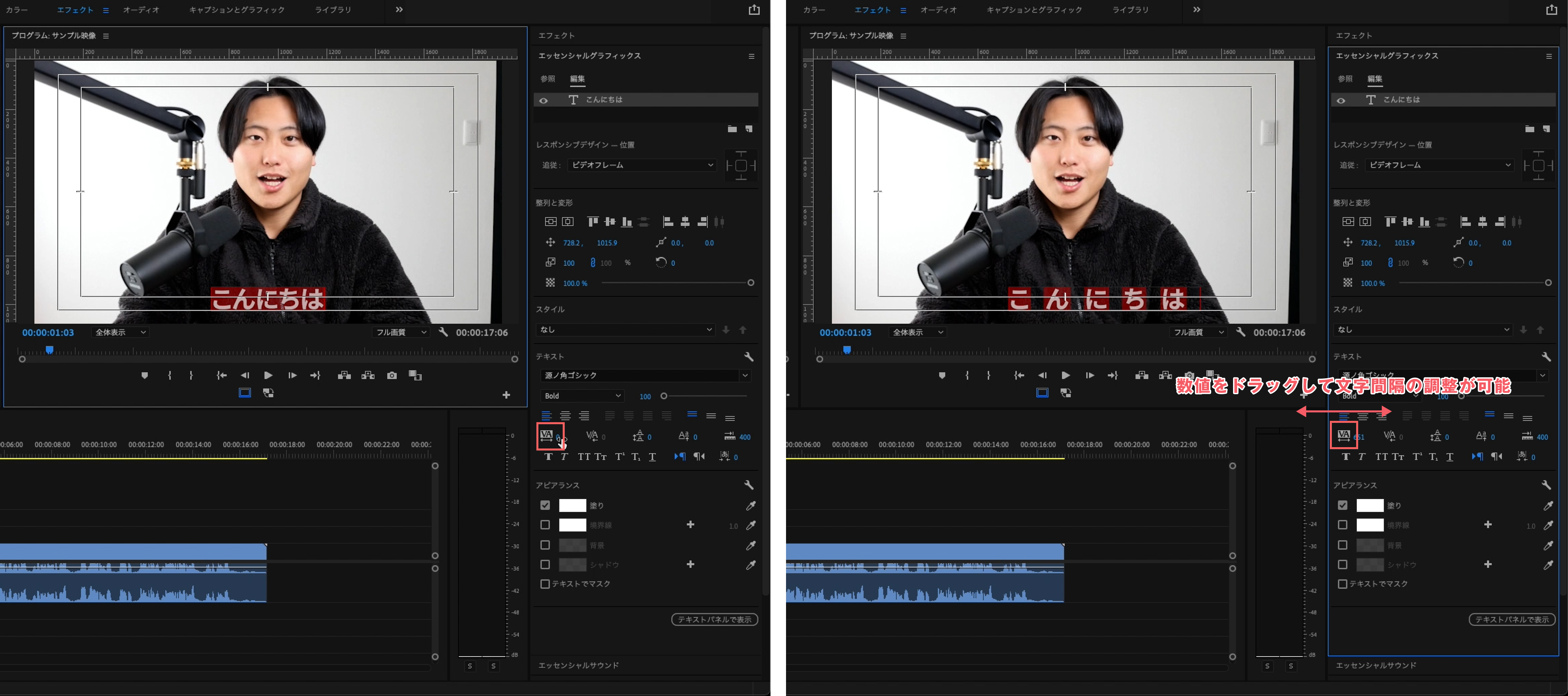
Task: Click Add Marker icon in left Program monitor
Action: pyautogui.click(x=144, y=375)
